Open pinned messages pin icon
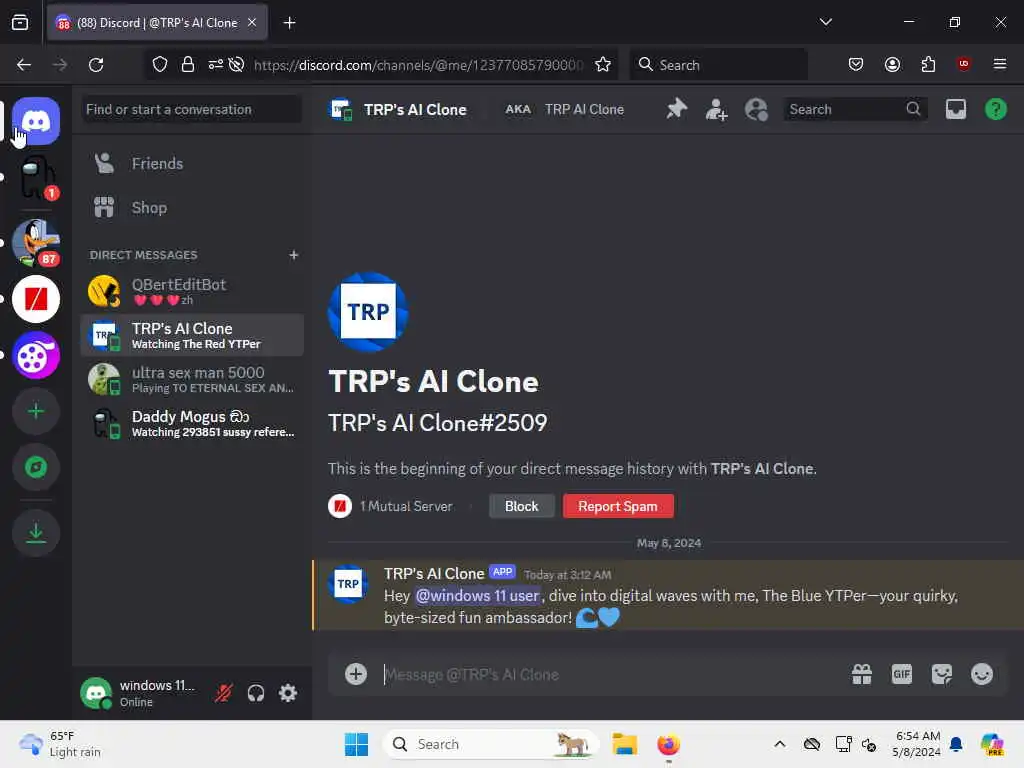The image size is (1024, 768). tap(677, 109)
